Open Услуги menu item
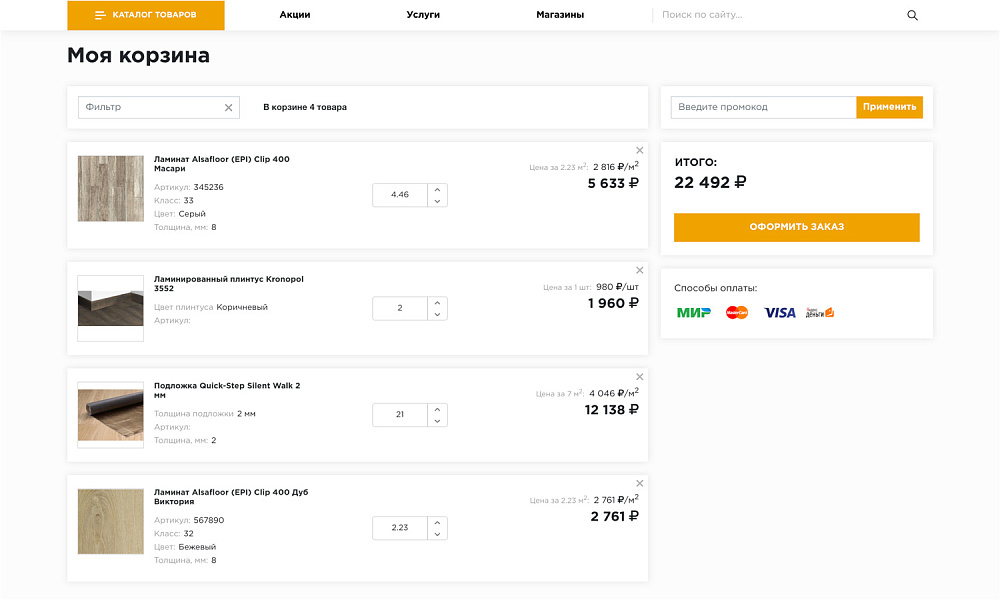The image size is (1000, 600). coord(423,15)
